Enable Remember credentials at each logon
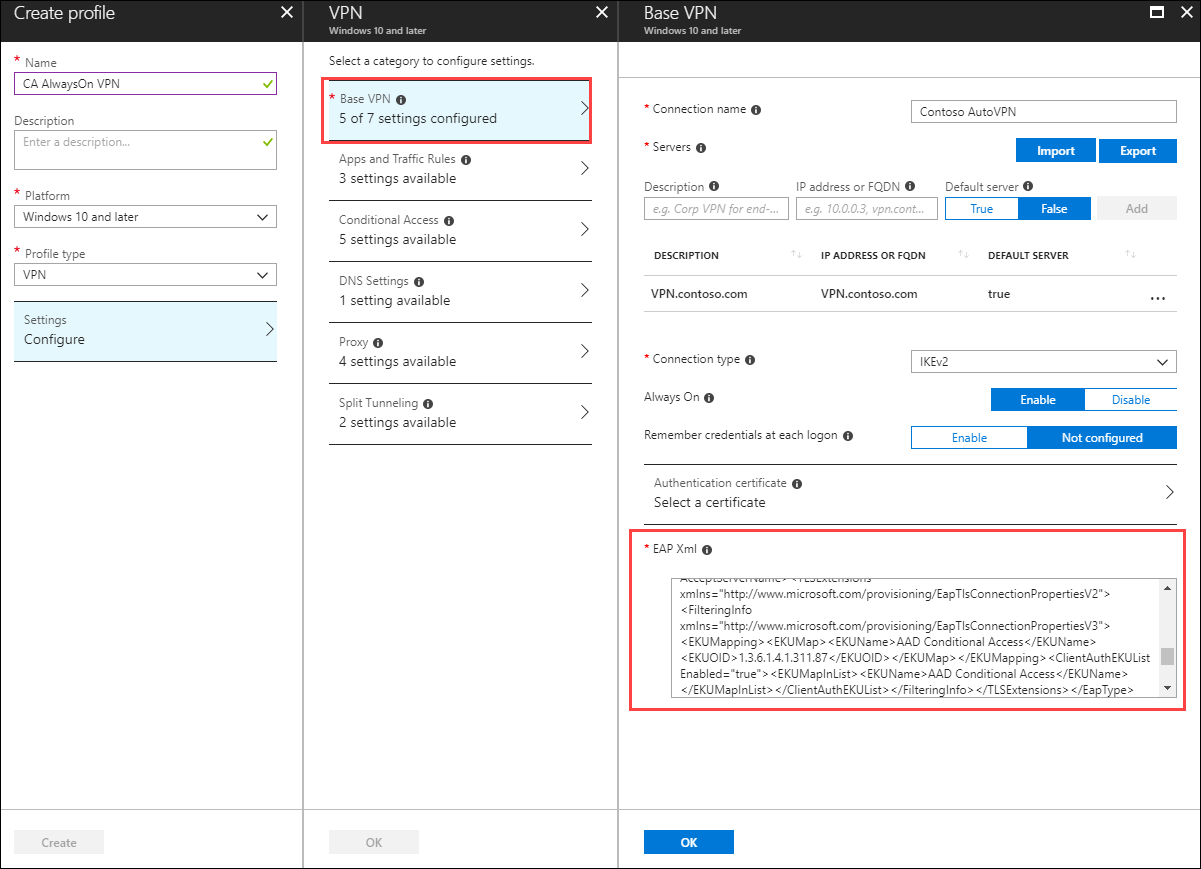This screenshot has width=1201, height=869. (x=969, y=437)
